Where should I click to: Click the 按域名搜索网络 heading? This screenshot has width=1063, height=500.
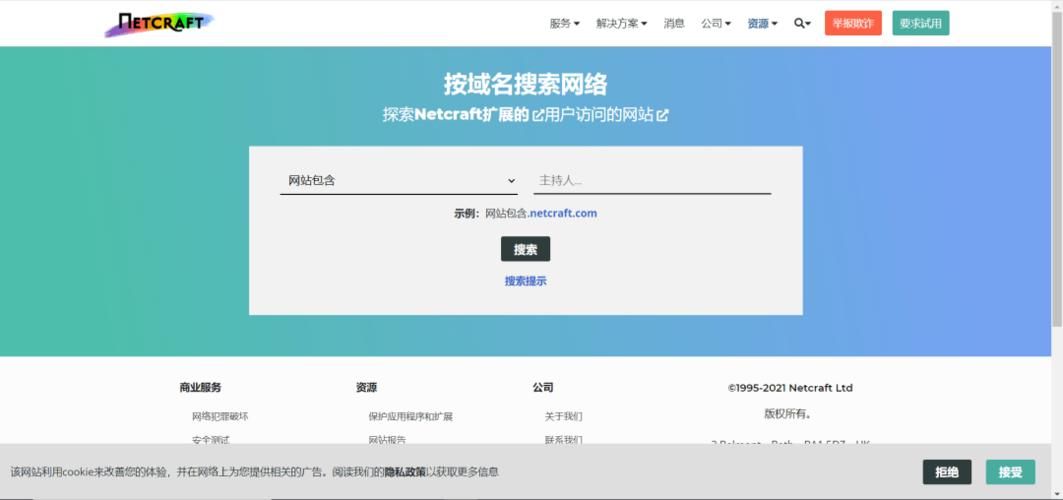click(525, 84)
